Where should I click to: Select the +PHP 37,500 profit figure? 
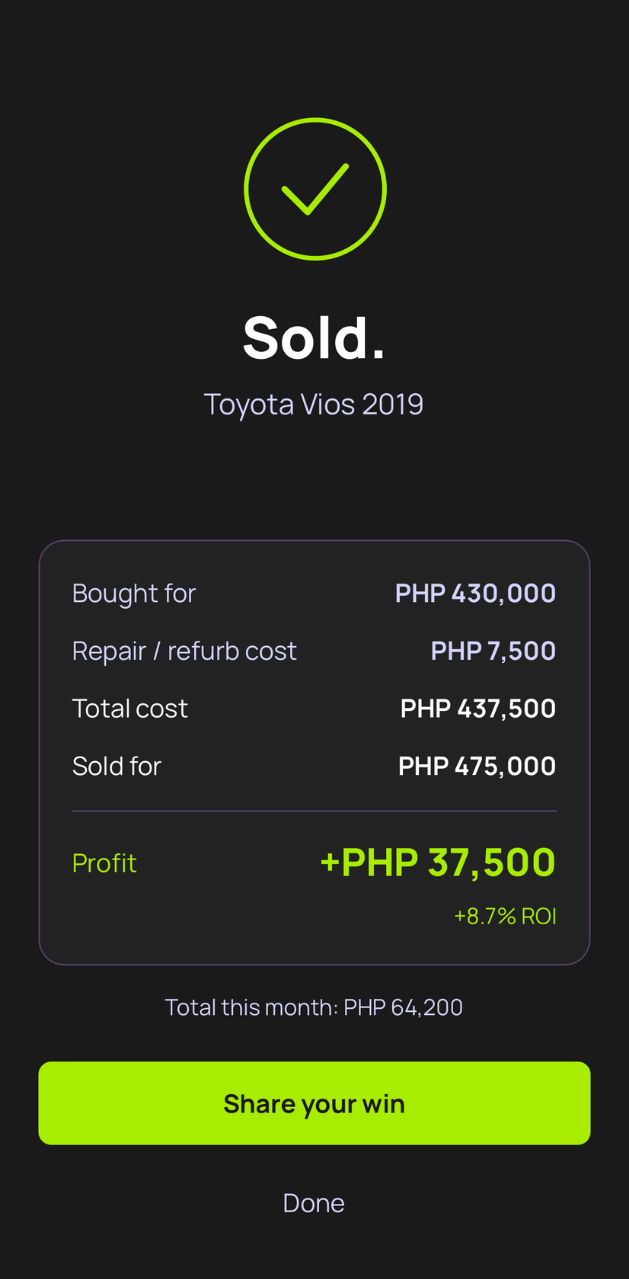coord(437,862)
